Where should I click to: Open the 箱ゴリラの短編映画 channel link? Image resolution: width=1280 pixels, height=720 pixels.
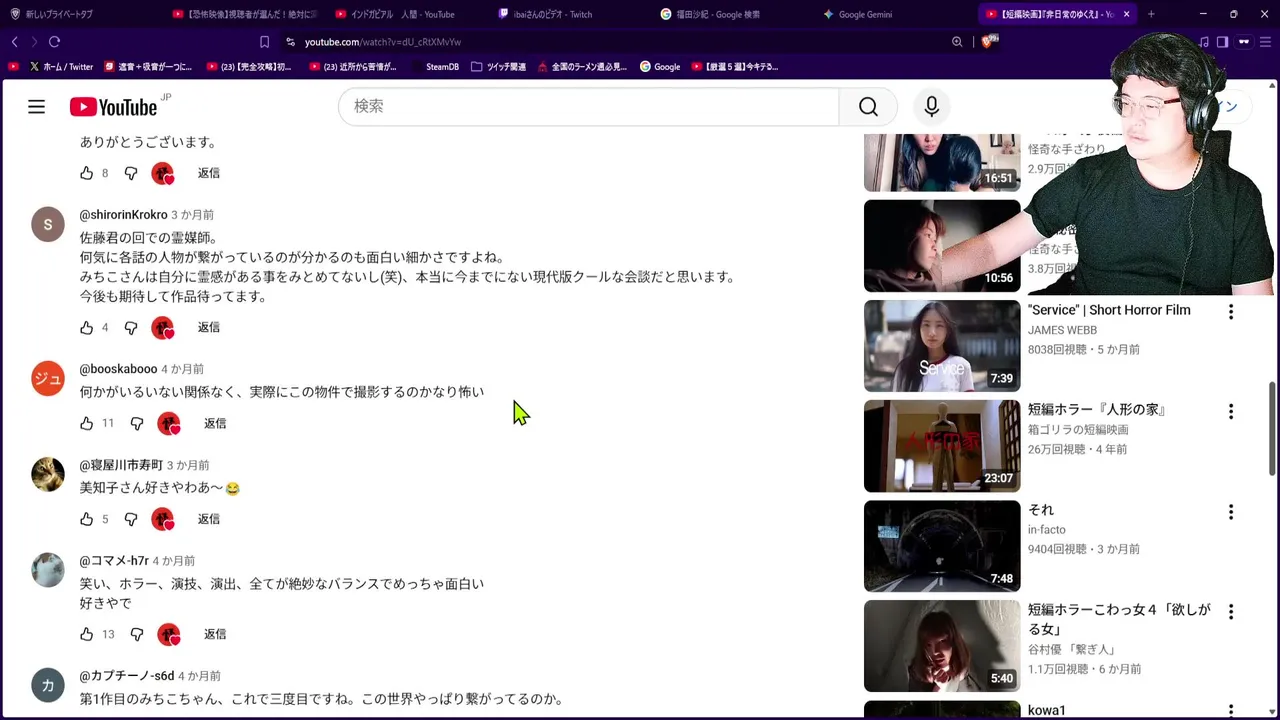(1078, 430)
